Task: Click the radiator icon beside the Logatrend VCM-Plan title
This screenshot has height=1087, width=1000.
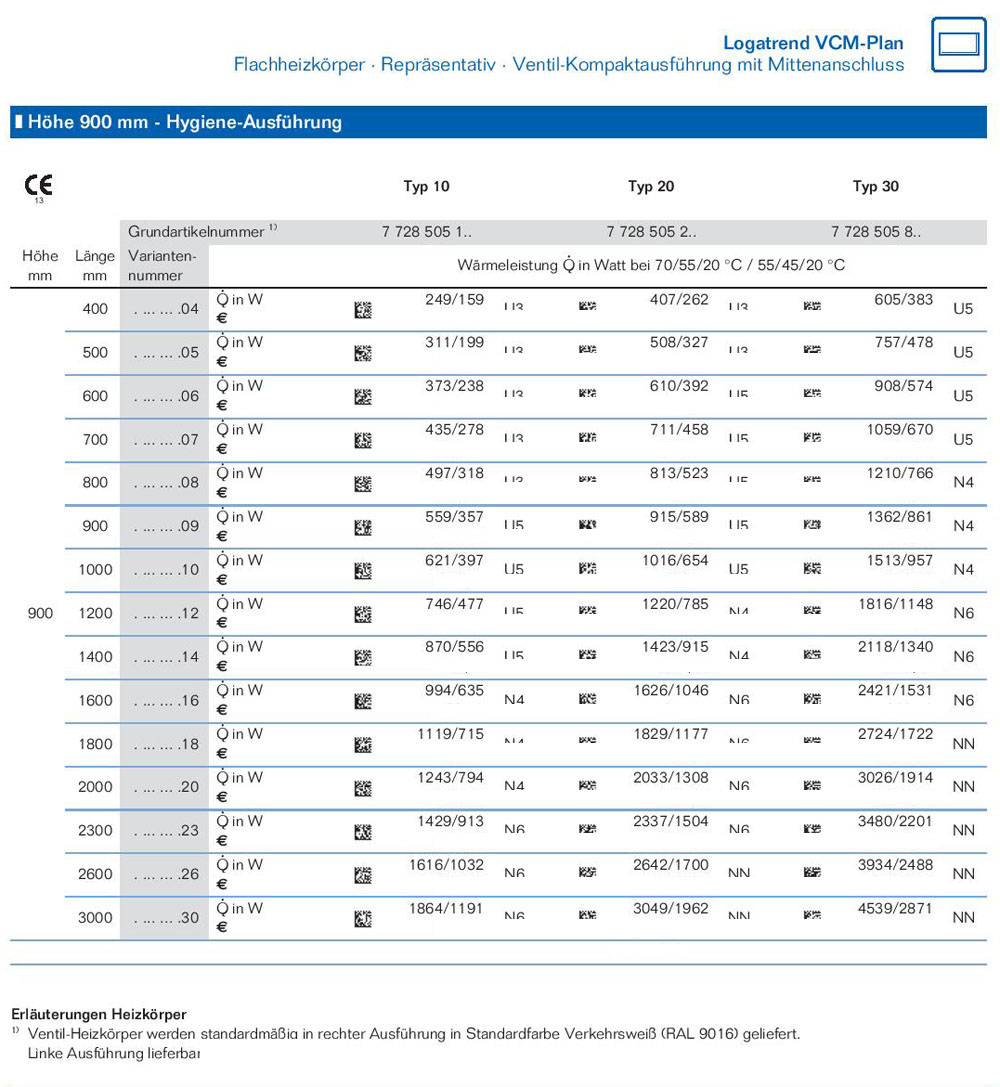Action: coord(958,44)
